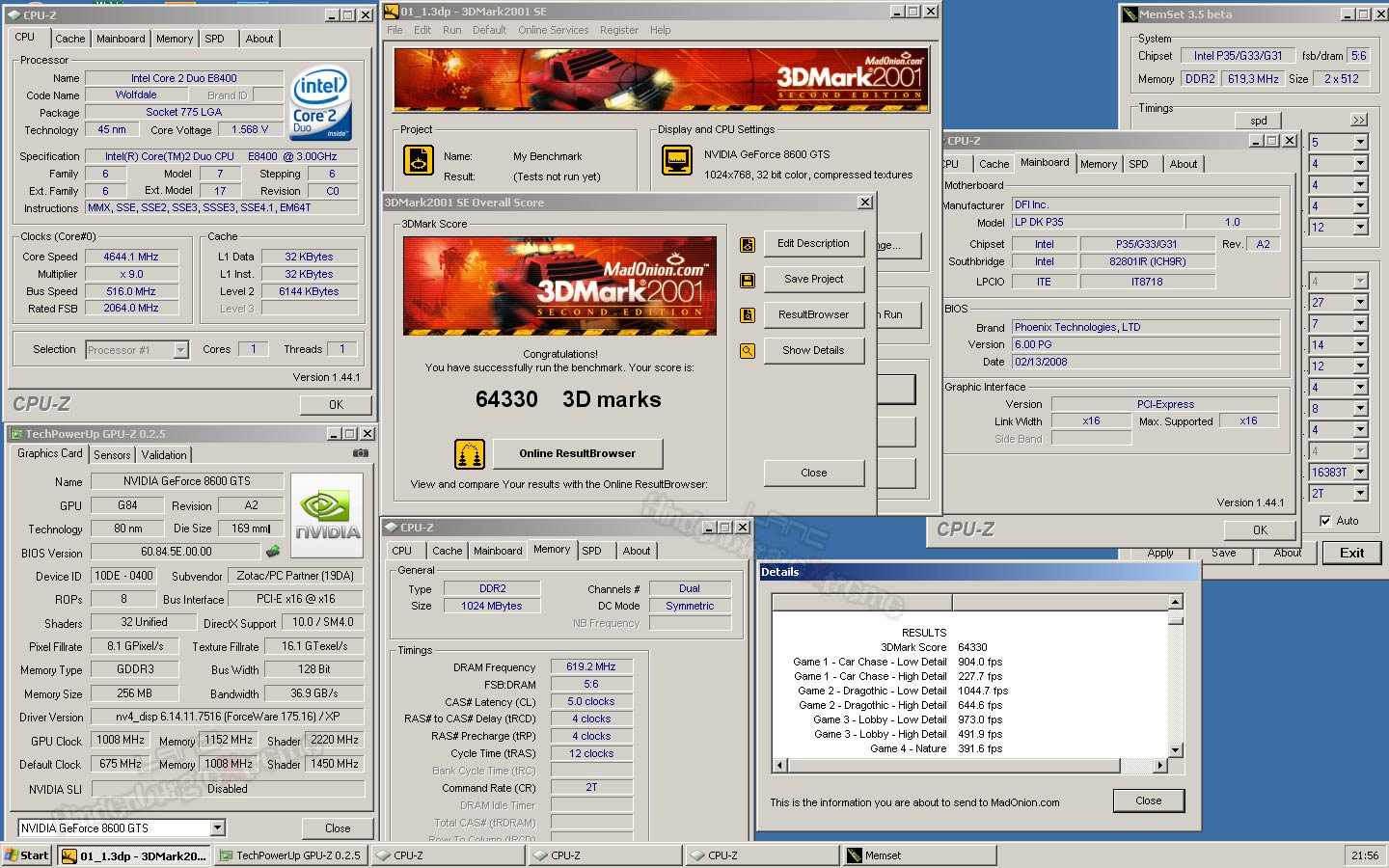Click the Show Details magnifier icon
Screen dimensions: 1389x868
click(x=748, y=351)
